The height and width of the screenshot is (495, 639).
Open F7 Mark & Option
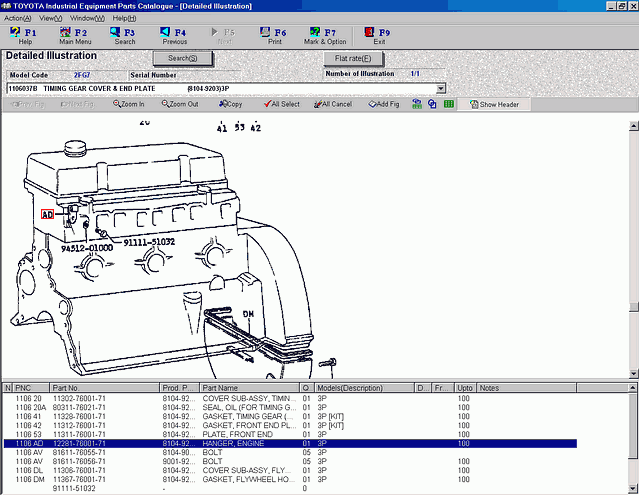[325, 36]
